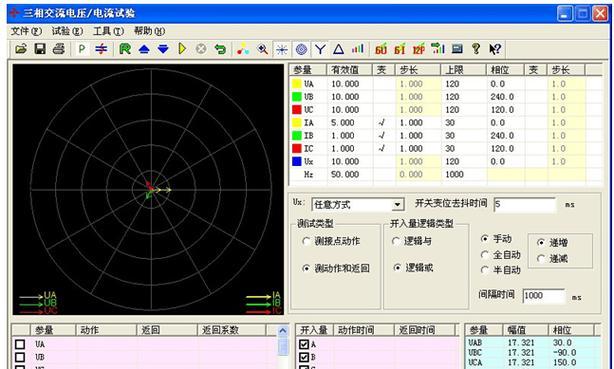Select the triangle (delta connection) icon
The width and height of the screenshot is (614, 369).
339,49
